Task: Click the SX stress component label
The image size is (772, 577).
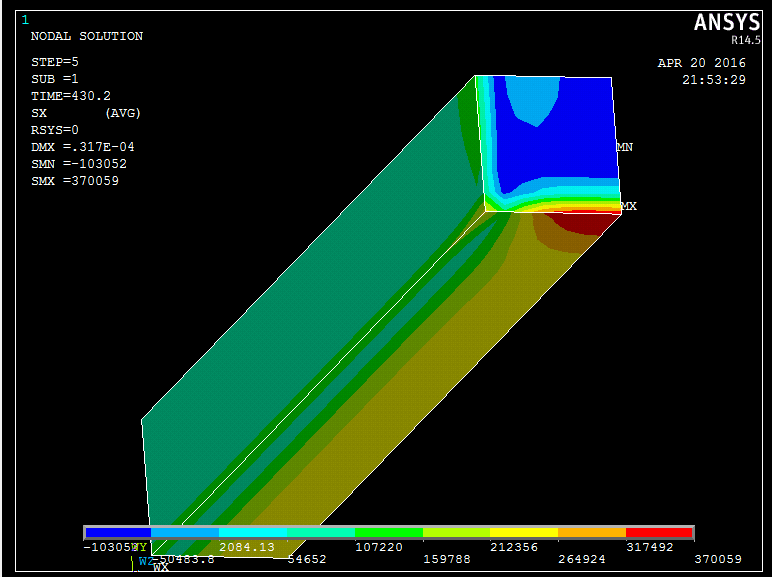Action: [39, 113]
